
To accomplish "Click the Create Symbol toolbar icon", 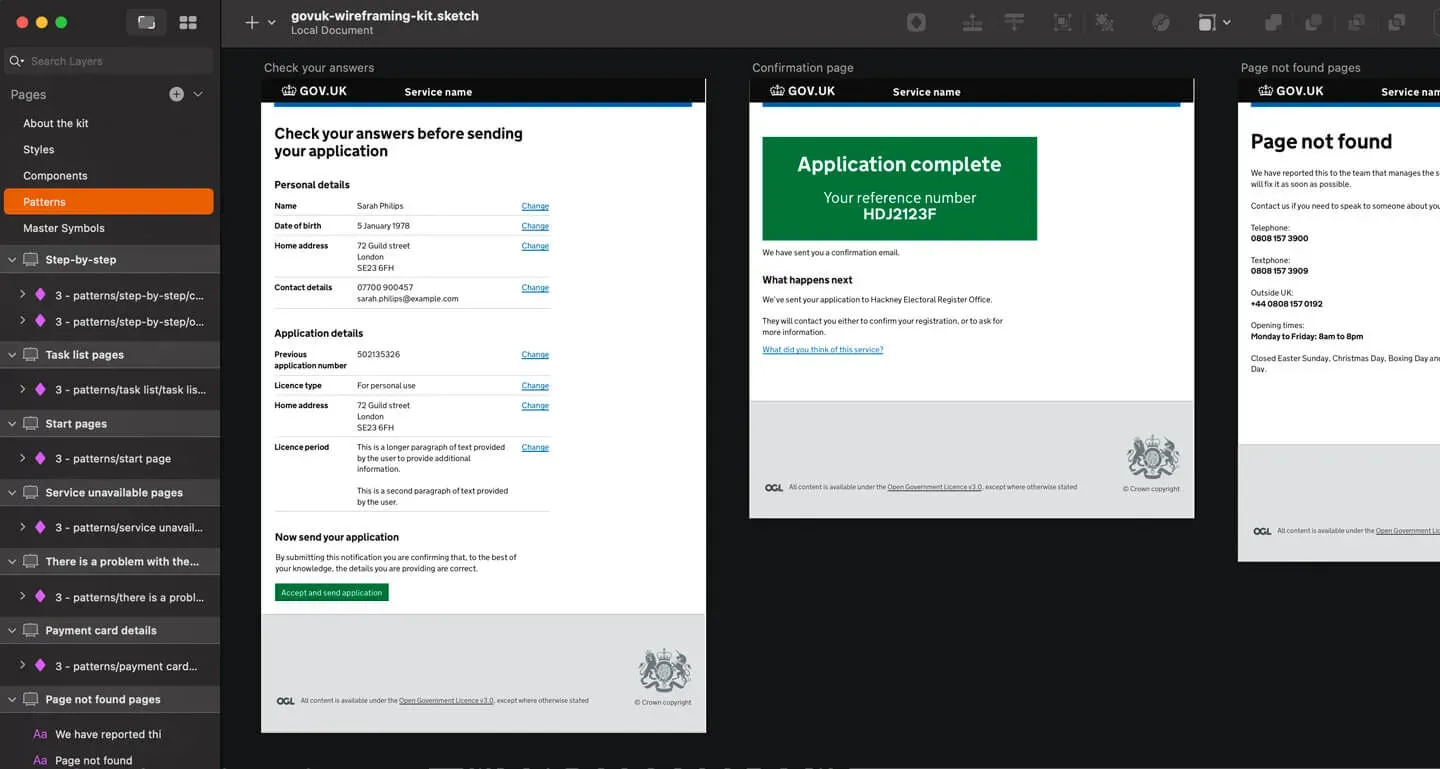I will point(916,22).
